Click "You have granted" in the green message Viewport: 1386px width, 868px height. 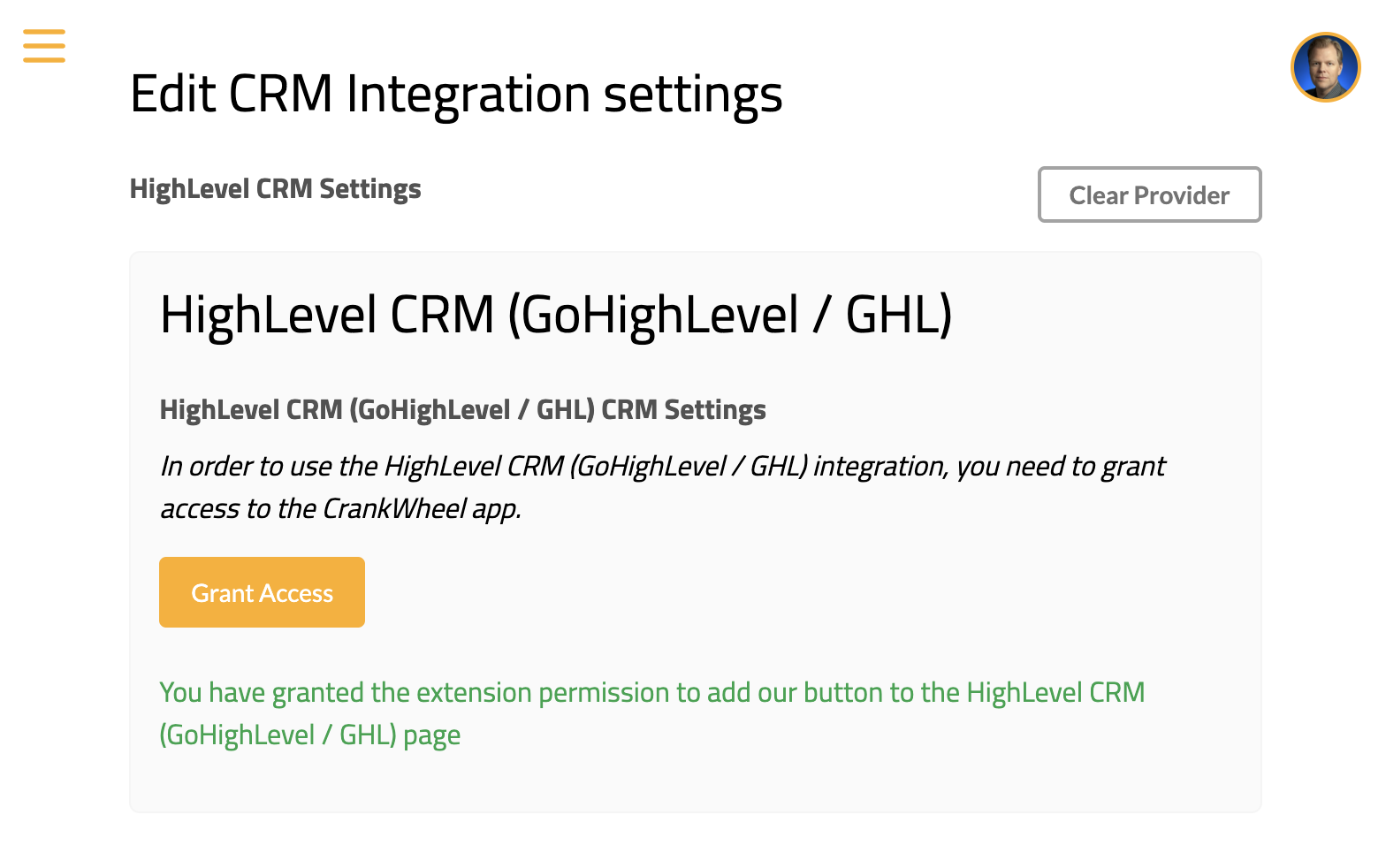pos(263,693)
